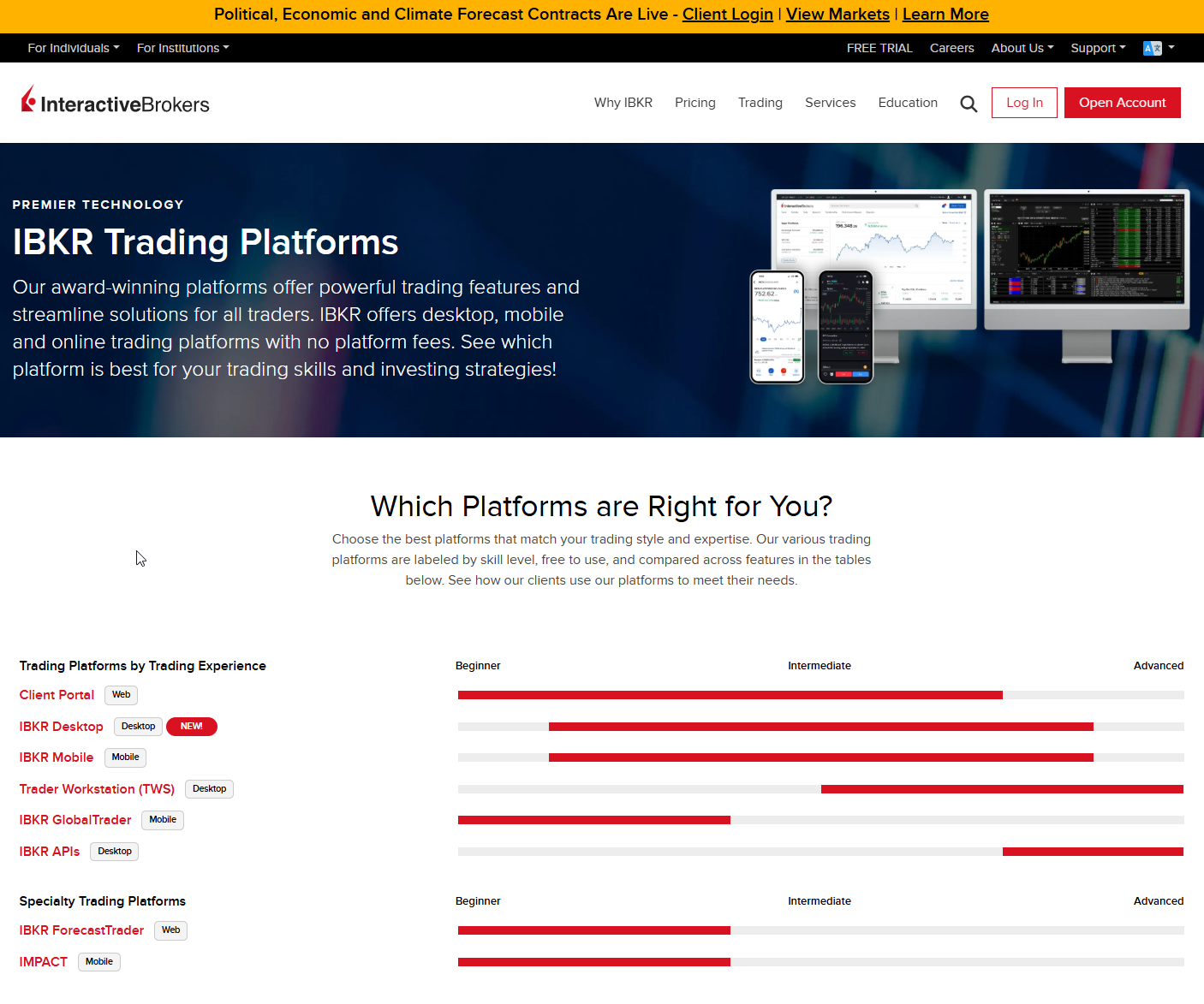Click the NEW! badge beside IBKR Desktop
Viewport: 1204px width, 1004px height.
click(192, 726)
